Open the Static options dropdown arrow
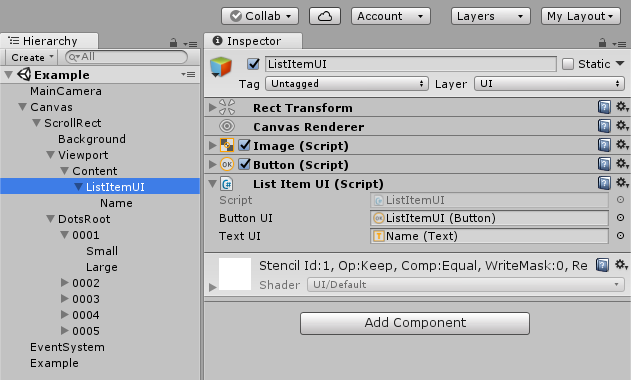The height and width of the screenshot is (380, 631). [x=620, y=64]
